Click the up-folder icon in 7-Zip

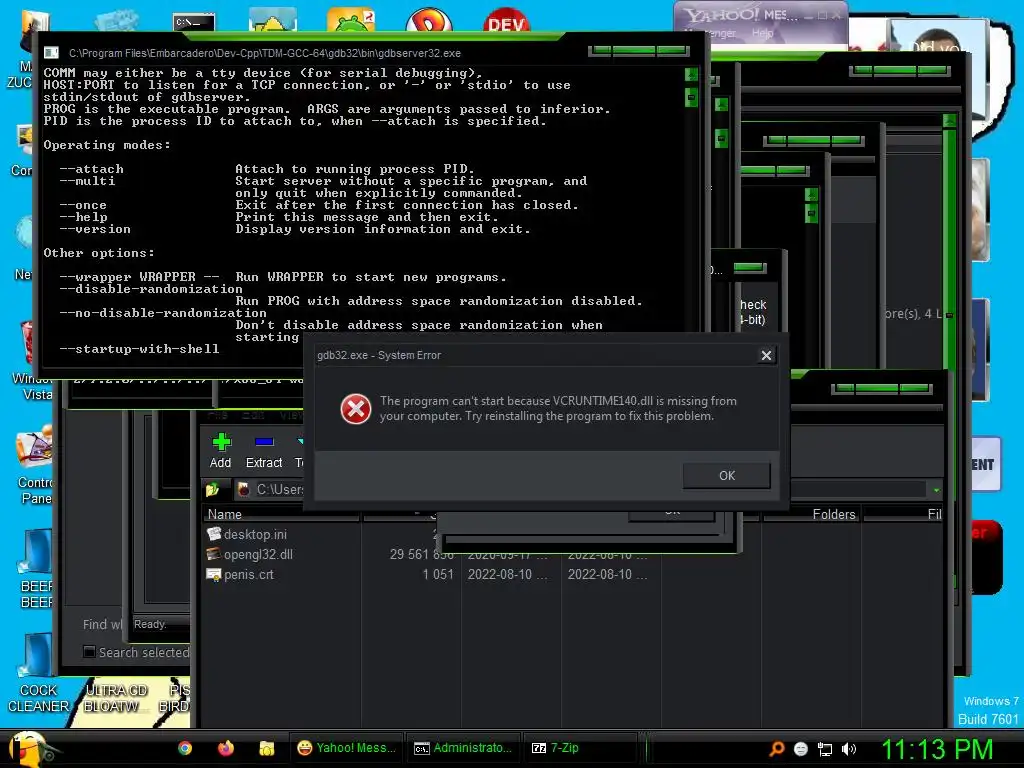click(212, 489)
